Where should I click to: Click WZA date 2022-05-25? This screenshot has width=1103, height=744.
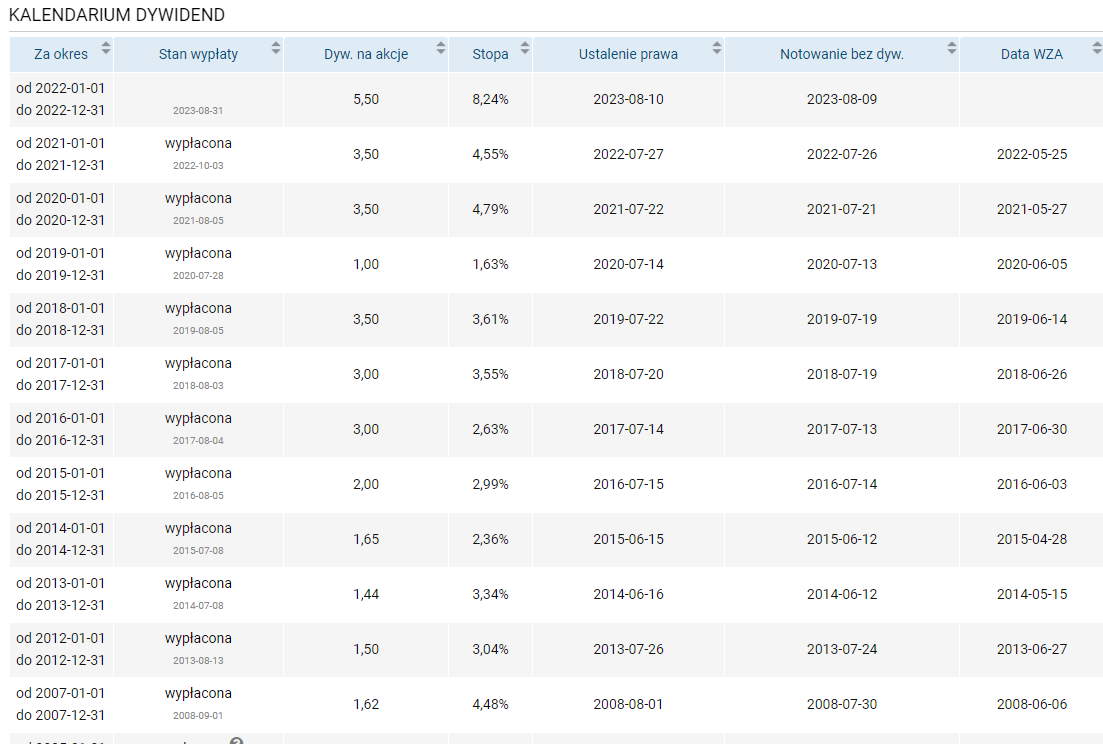click(1032, 154)
